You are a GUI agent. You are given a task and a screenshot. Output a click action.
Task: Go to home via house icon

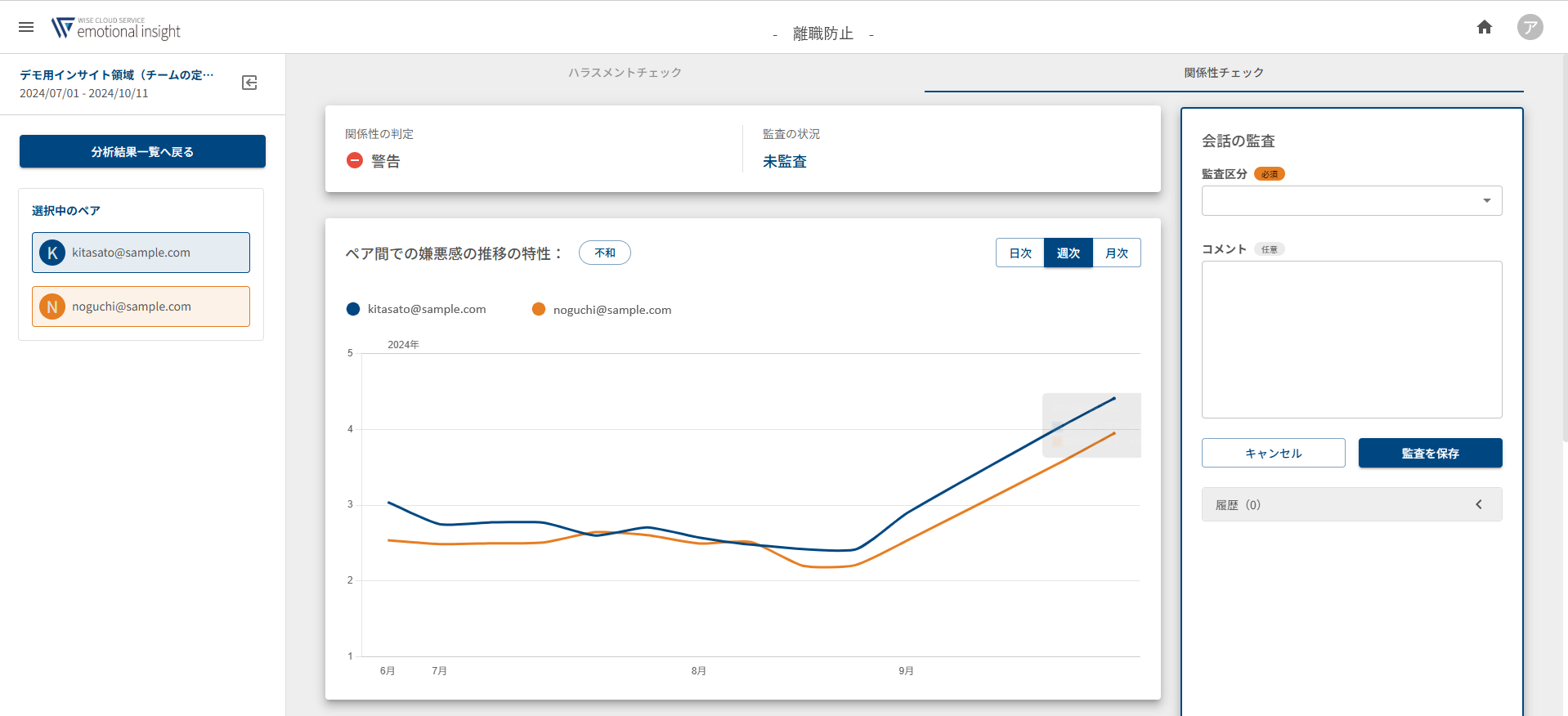tap(1485, 27)
